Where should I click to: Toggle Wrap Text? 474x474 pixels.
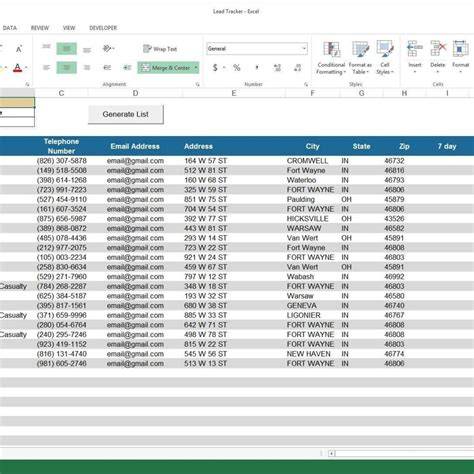[160, 49]
